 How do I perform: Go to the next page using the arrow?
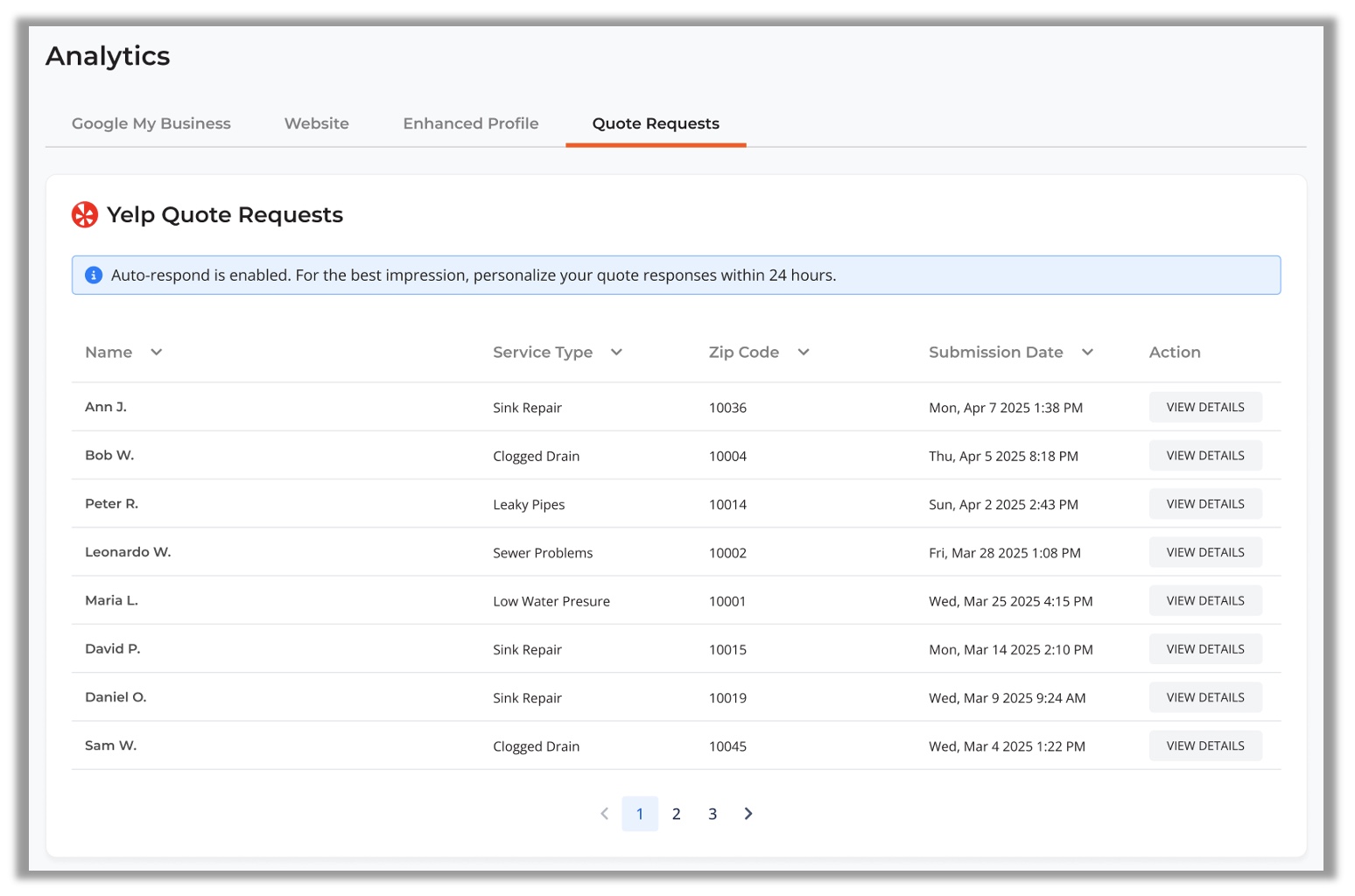748,814
